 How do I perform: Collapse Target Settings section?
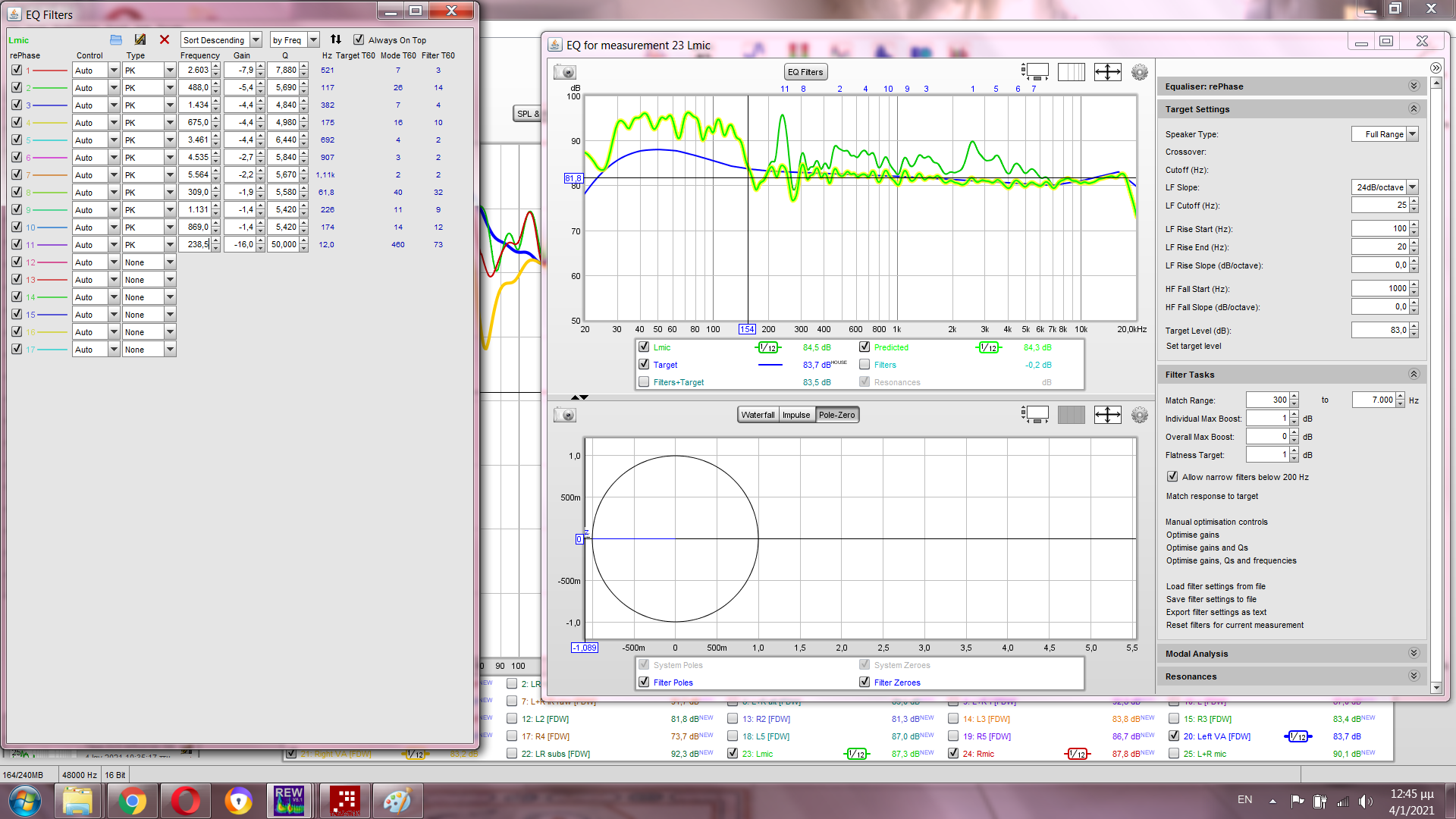1414,109
